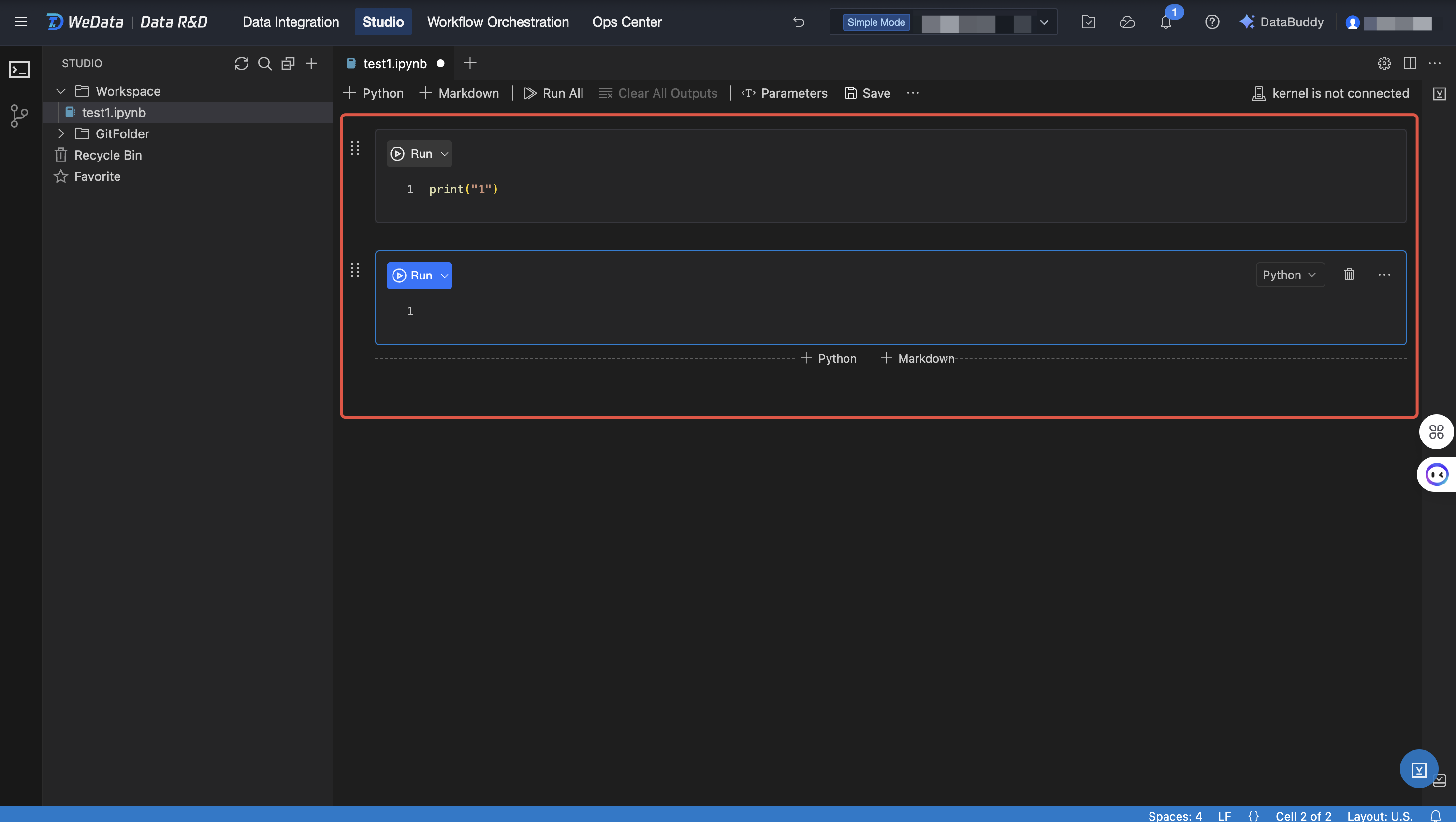Collapse the Workspace folder

click(61, 91)
